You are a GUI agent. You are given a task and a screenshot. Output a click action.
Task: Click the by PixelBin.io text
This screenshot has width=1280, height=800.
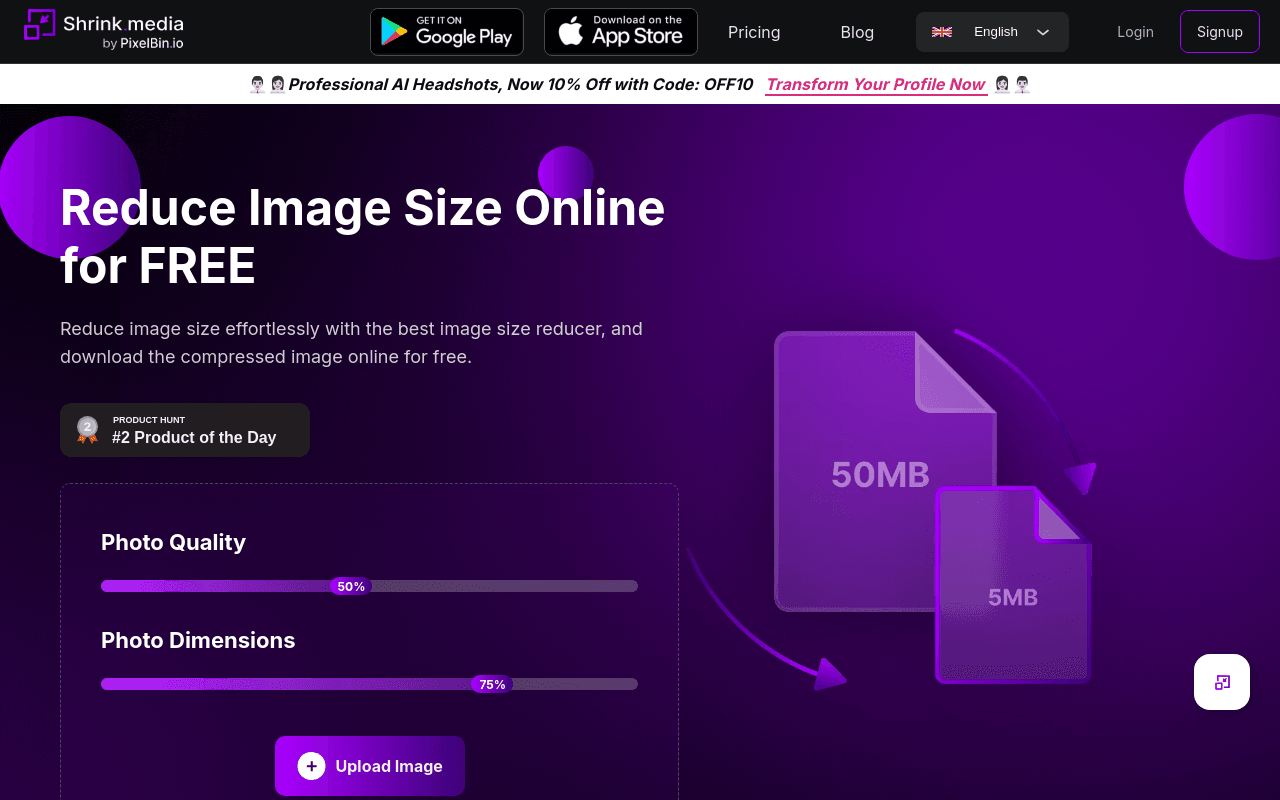[143, 43]
